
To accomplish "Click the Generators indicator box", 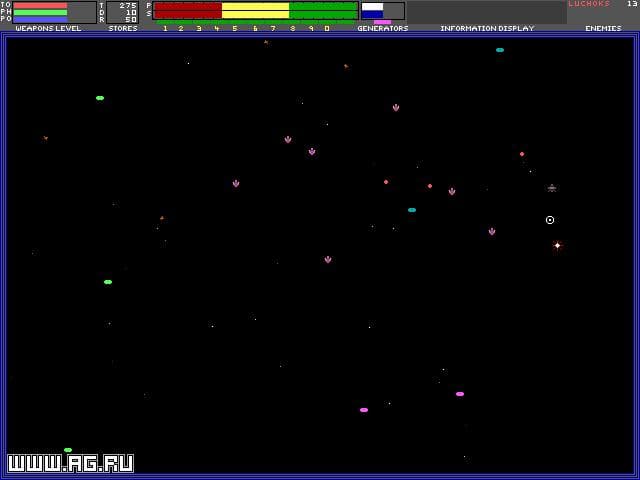I will (382, 11).
